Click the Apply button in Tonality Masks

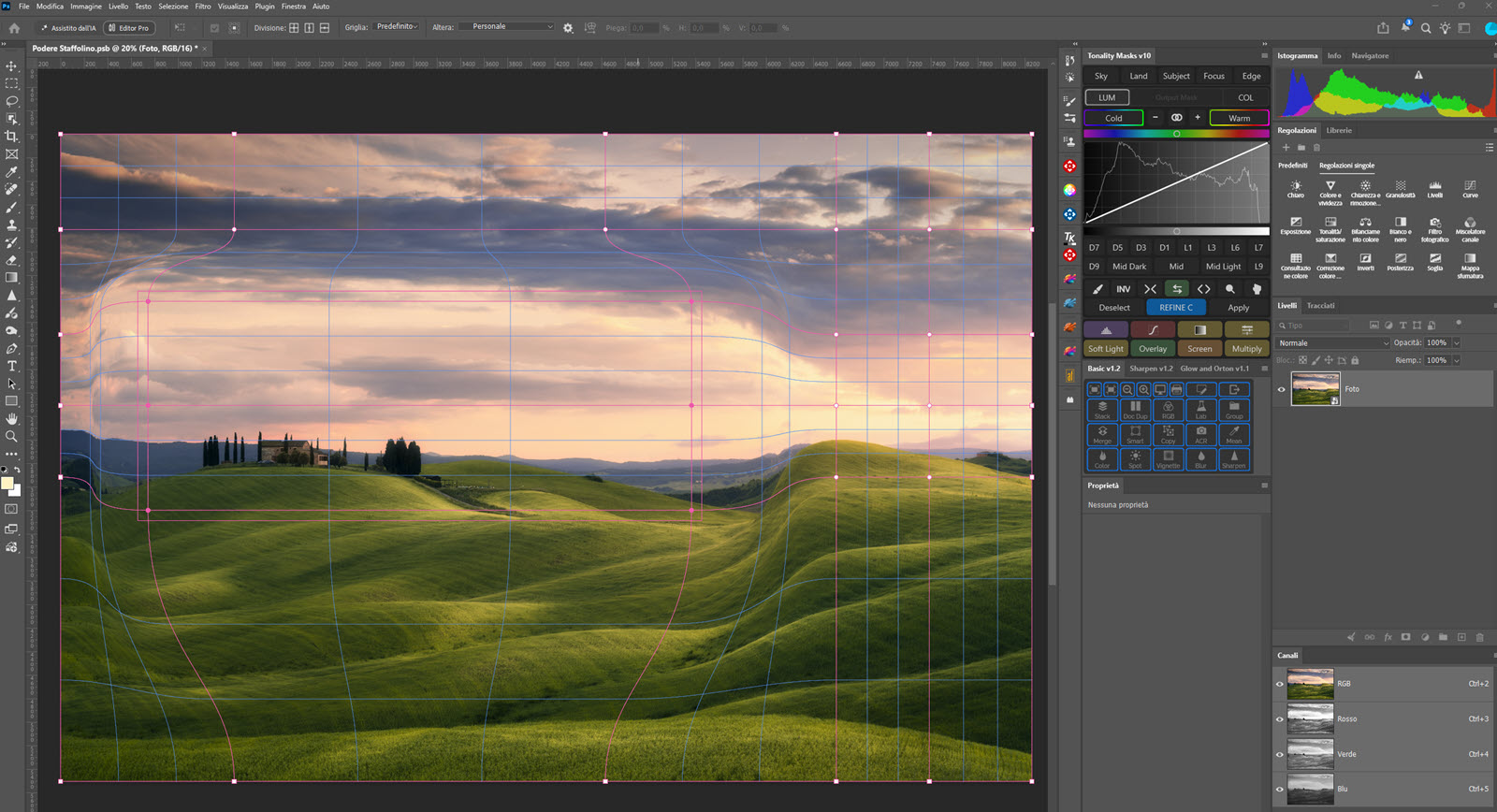coord(1238,308)
